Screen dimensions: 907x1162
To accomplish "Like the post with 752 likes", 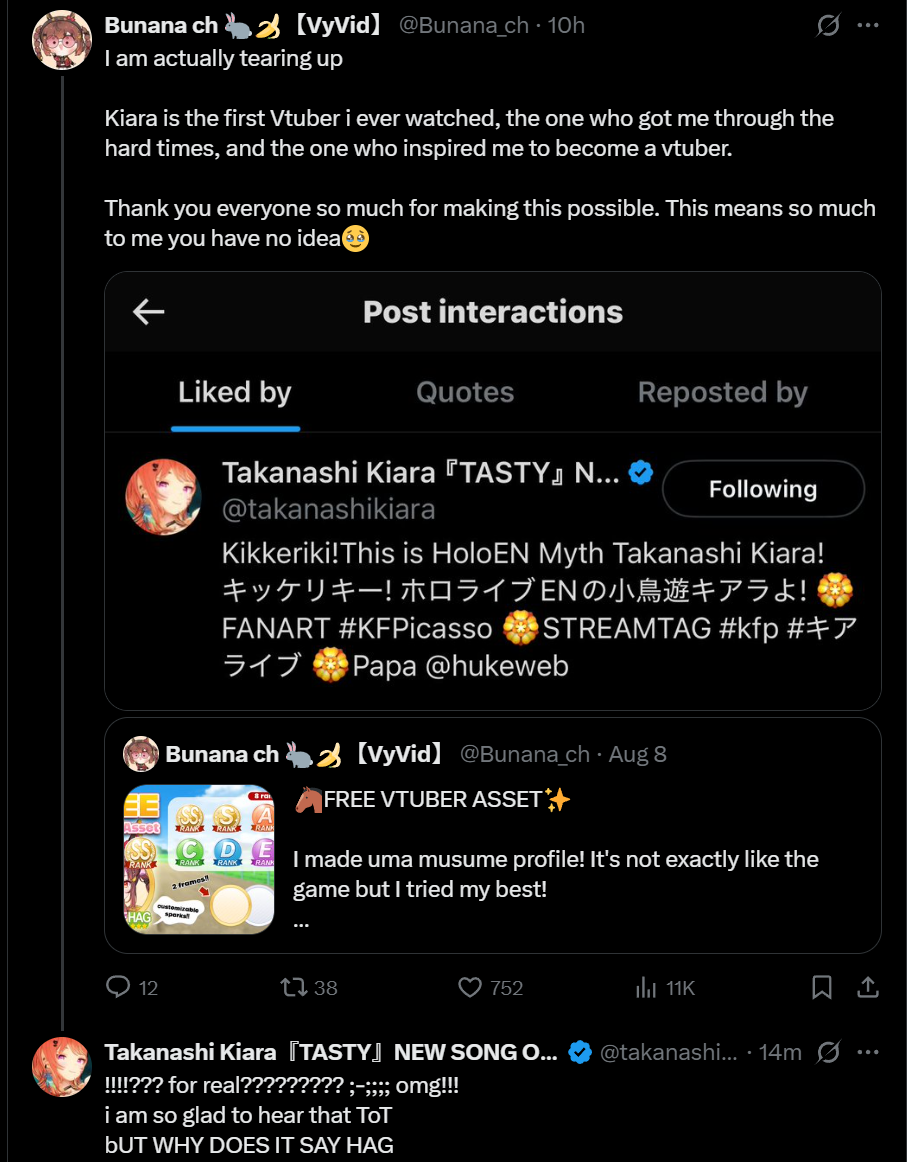I will coord(470,988).
